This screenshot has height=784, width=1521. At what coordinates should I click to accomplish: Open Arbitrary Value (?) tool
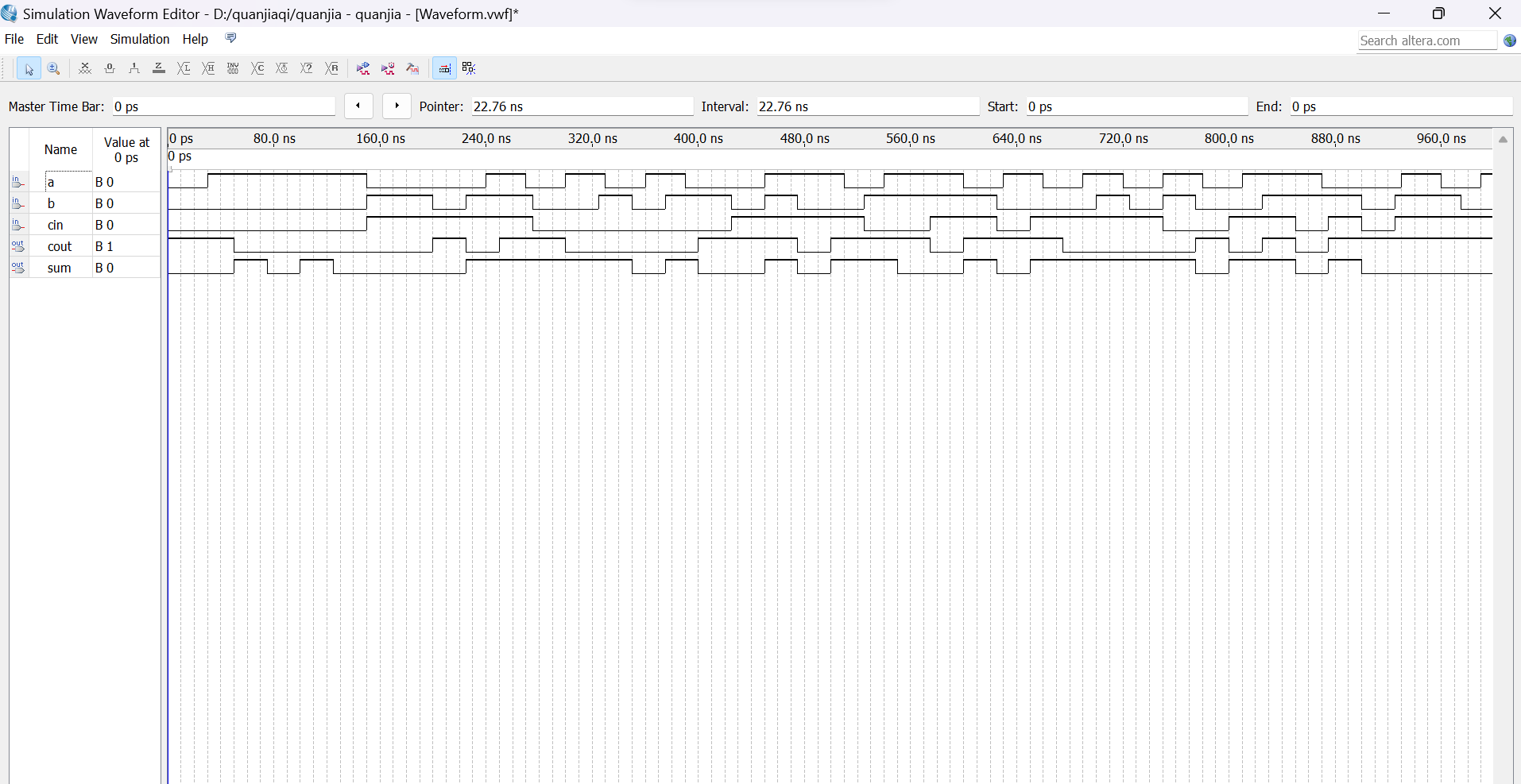pyautogui.click(x=307, y=68)
